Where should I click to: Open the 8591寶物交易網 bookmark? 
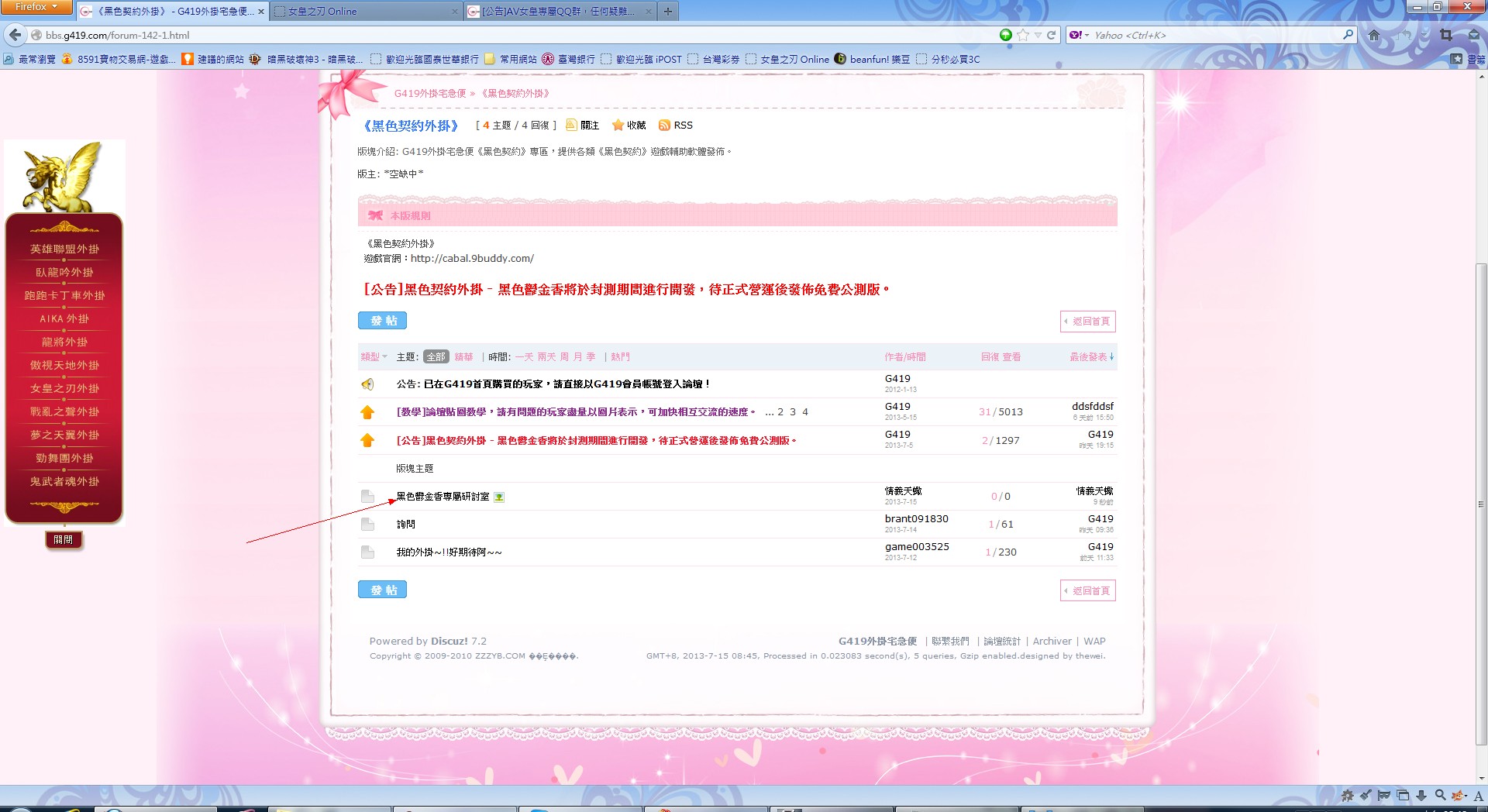(x=119, y=59)
